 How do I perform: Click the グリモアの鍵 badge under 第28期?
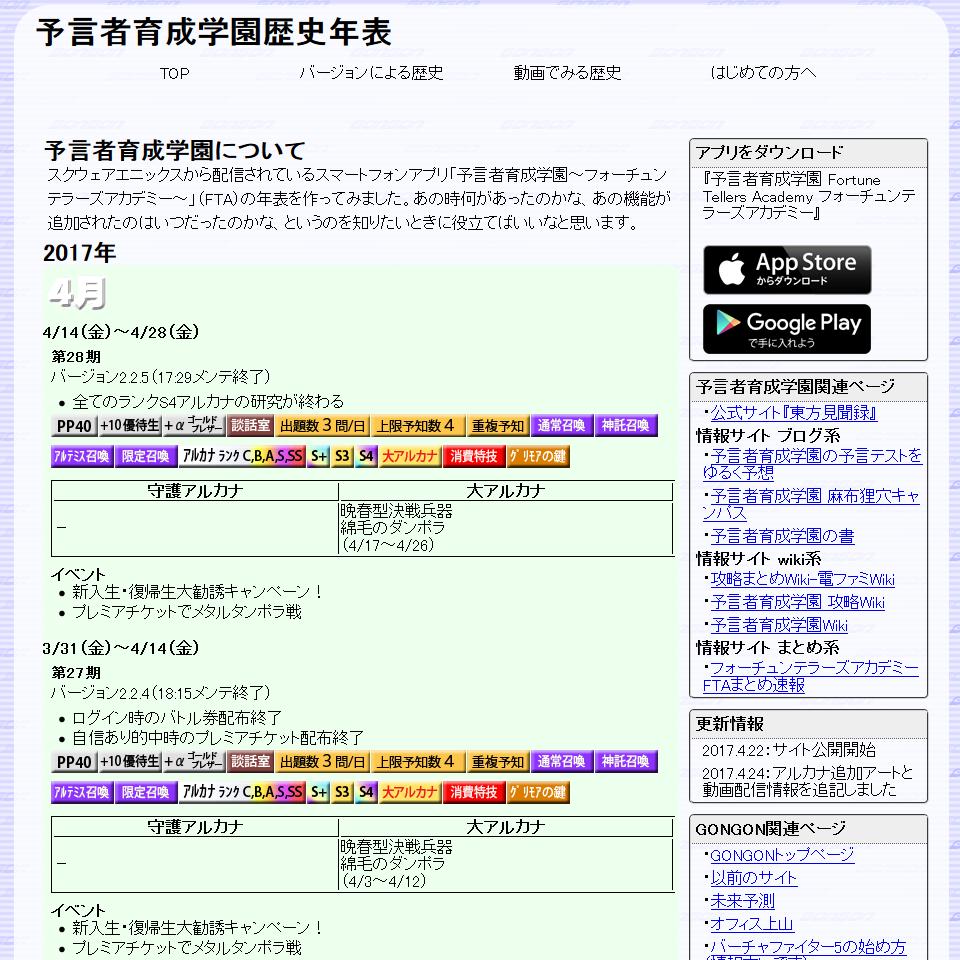[x=538, y=456]
